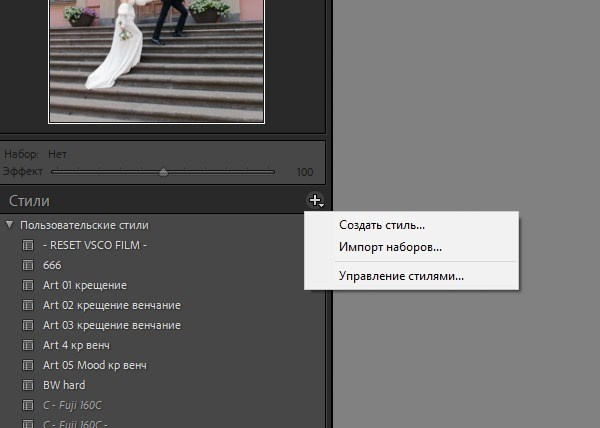Click the 'Эффект' amount slider handle

tap(163, 172)
